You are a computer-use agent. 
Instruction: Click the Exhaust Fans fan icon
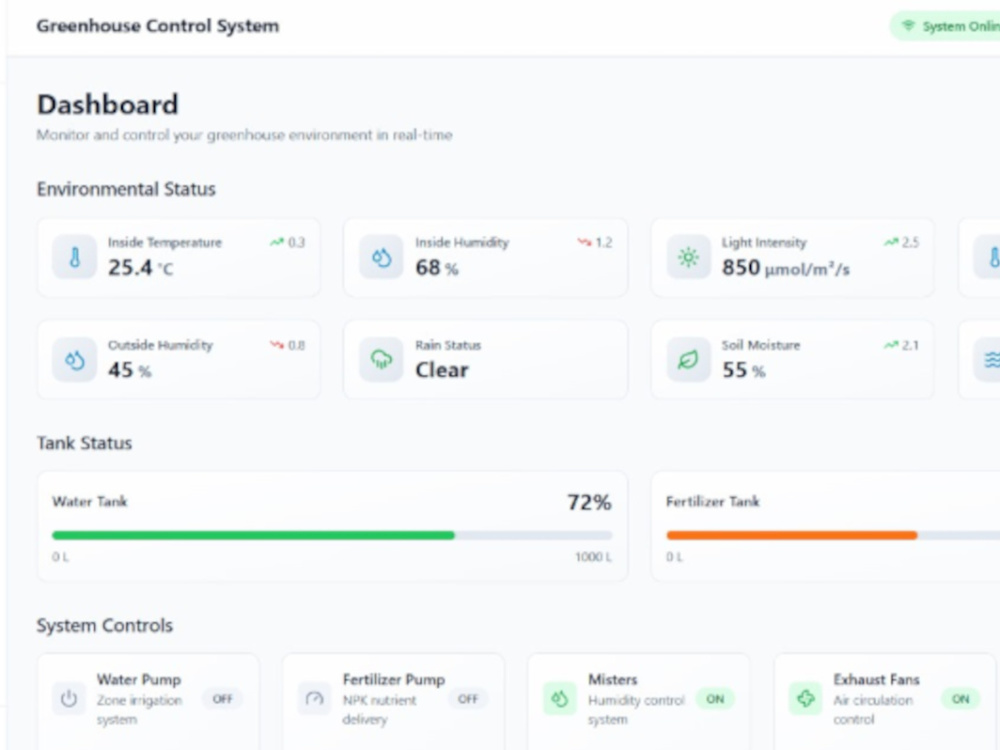coord(805,698)
